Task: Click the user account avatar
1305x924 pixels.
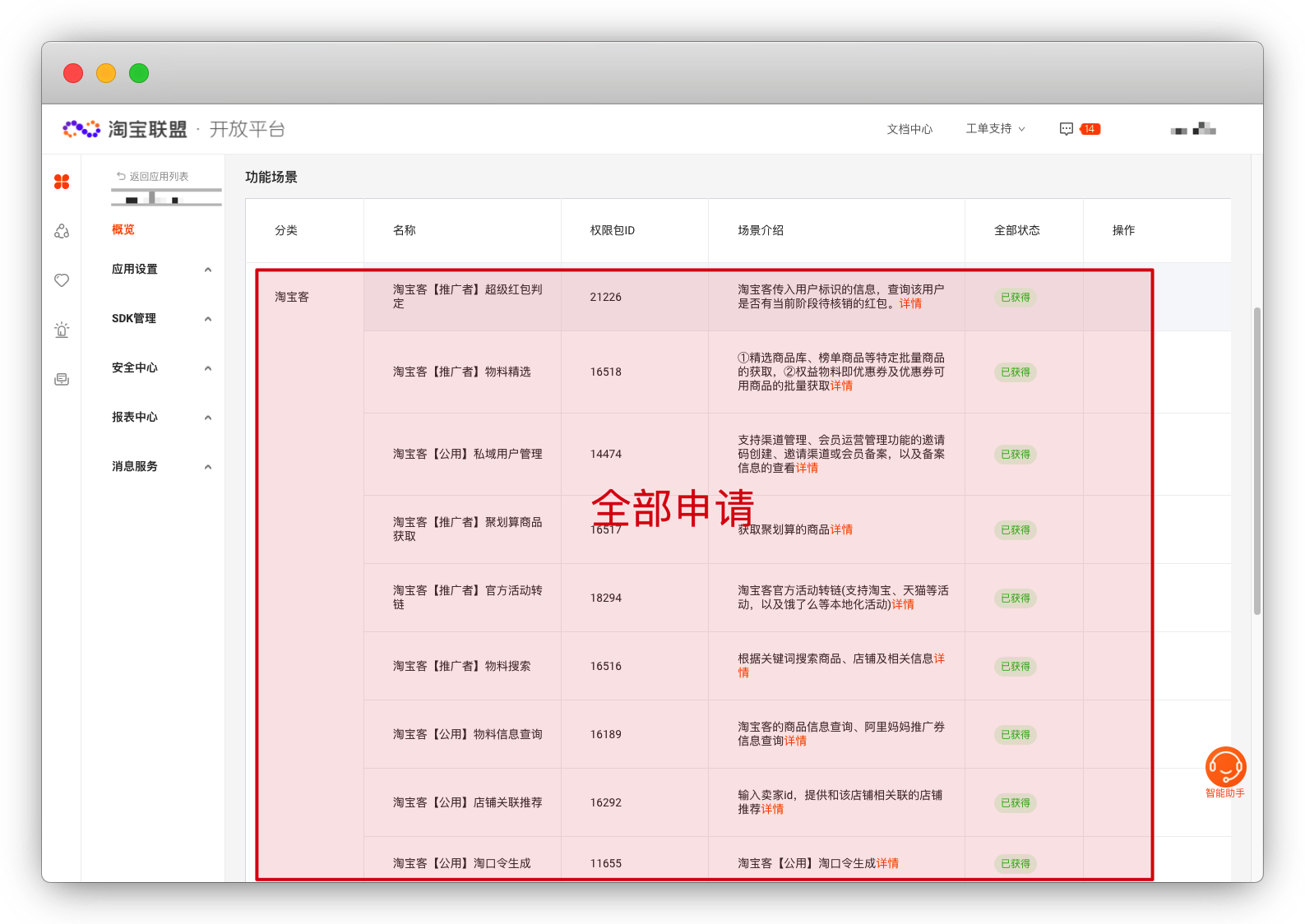Action: (x=1193, y=129)
